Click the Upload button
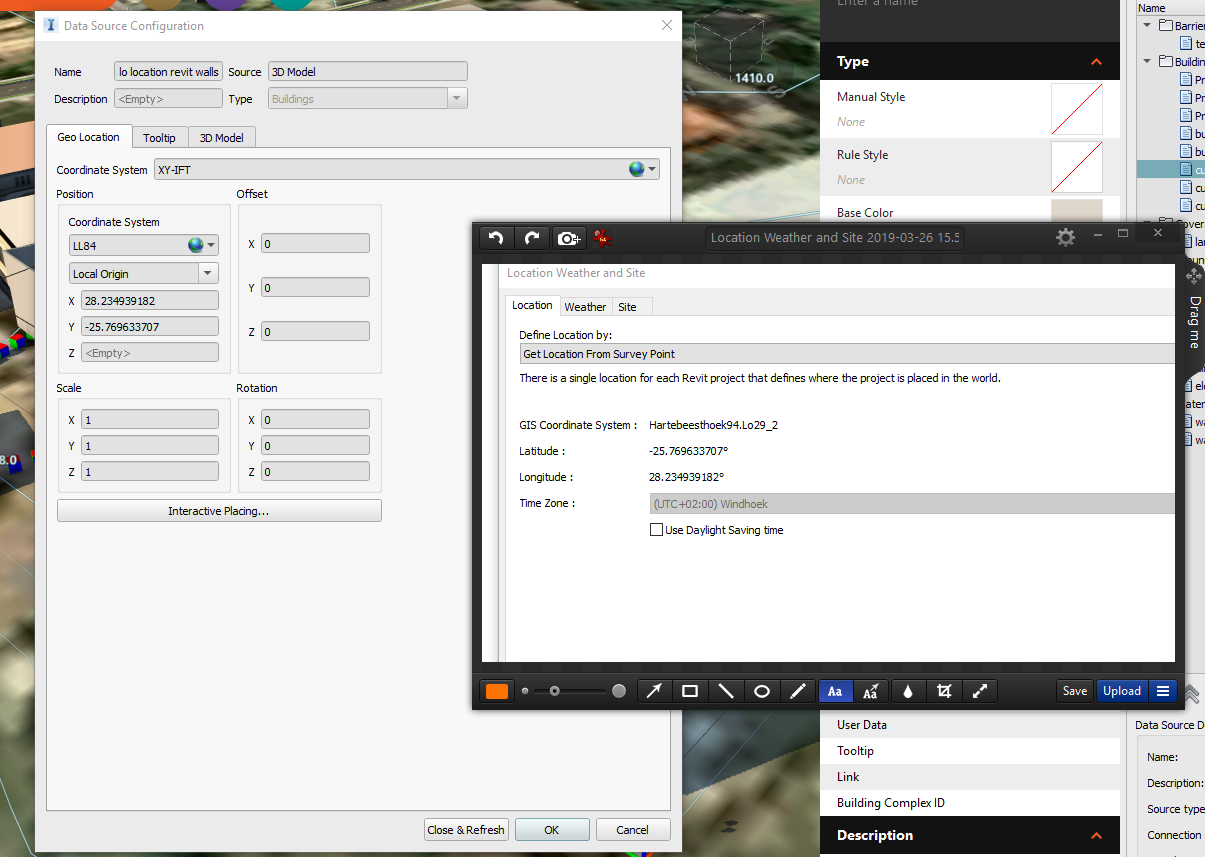The width and height of the screenshot is (1205, 857). coord(1122,691)
